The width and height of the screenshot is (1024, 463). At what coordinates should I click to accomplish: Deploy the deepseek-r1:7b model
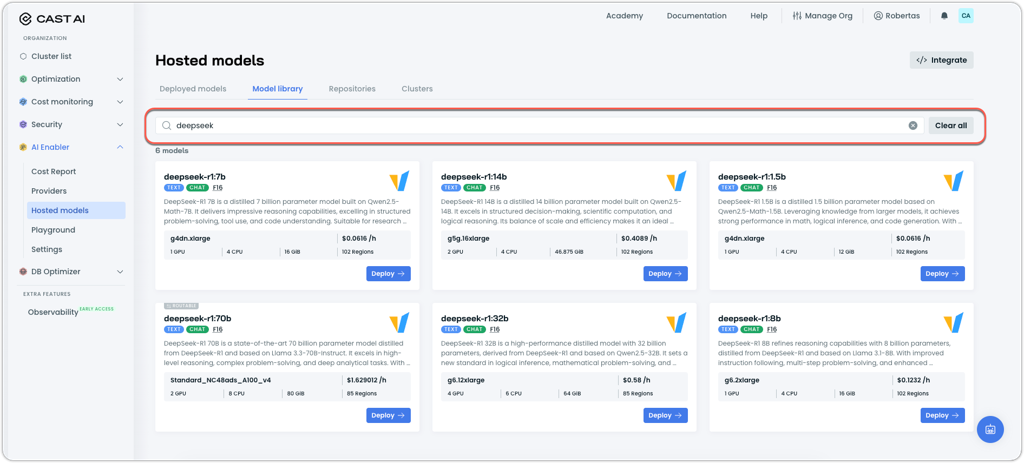(x=389, y=274)
